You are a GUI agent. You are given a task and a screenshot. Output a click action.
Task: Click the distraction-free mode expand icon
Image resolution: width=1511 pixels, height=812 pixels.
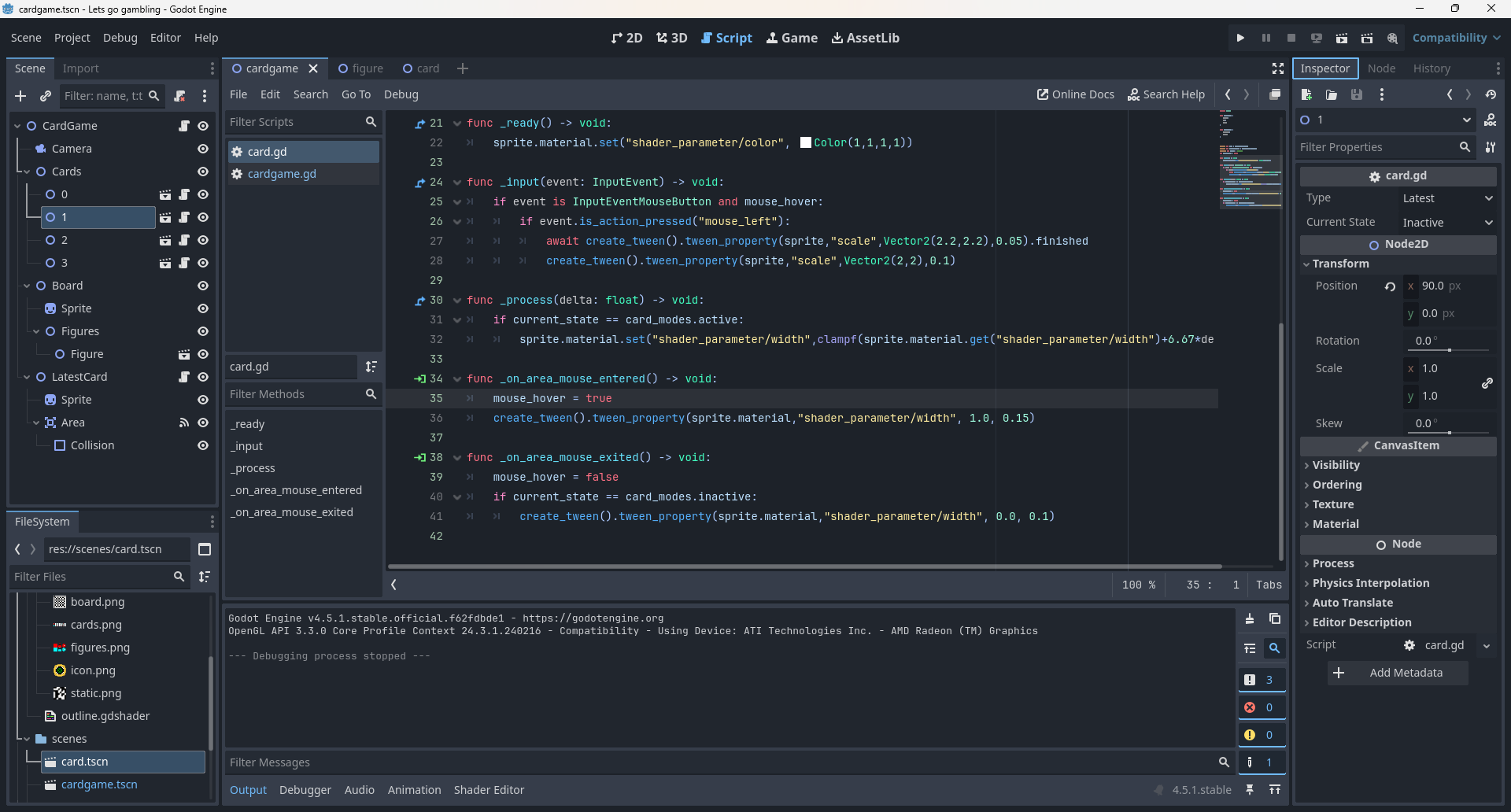1278,68
